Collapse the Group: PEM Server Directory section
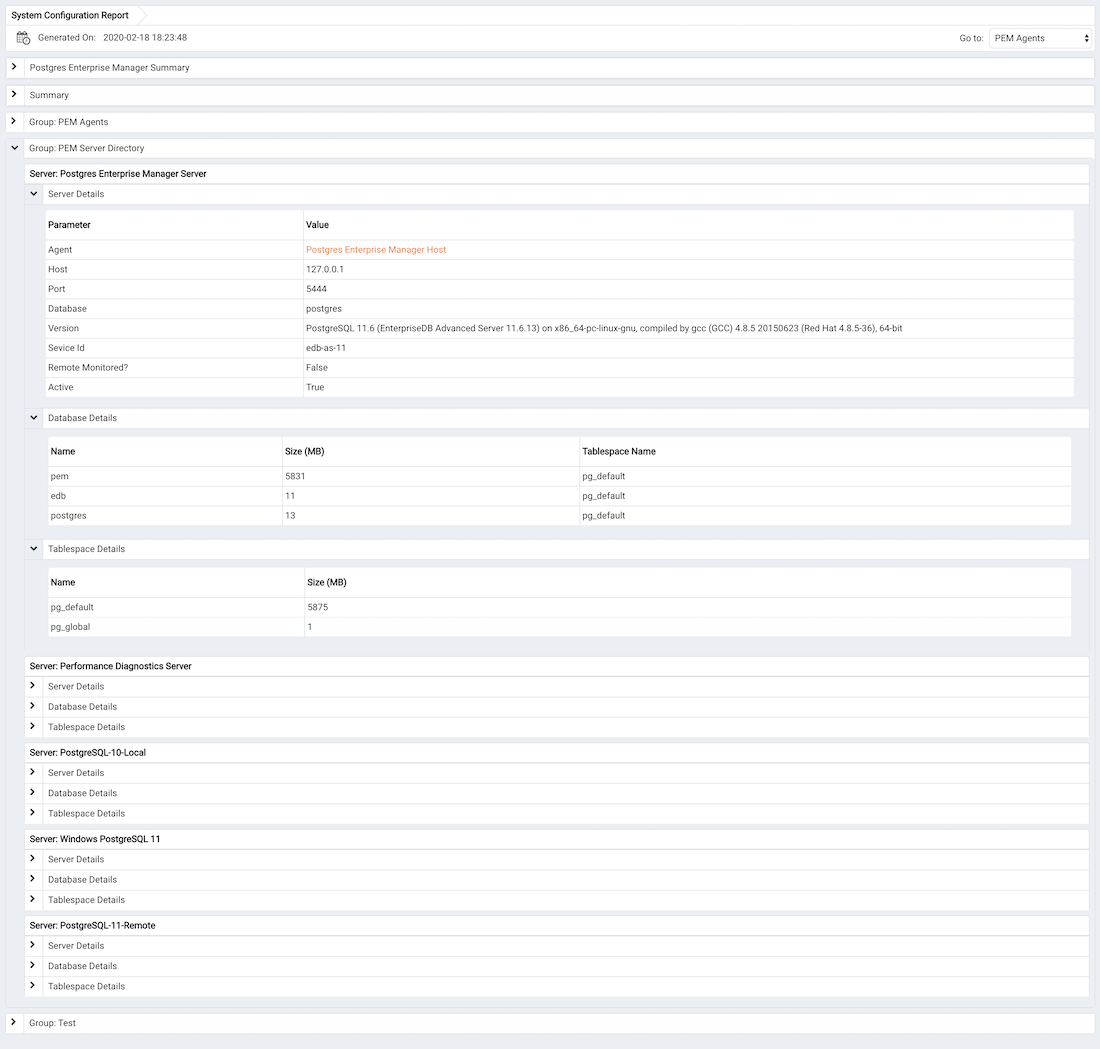Viewport: 1100px width, 1049px height. point(14,147)
